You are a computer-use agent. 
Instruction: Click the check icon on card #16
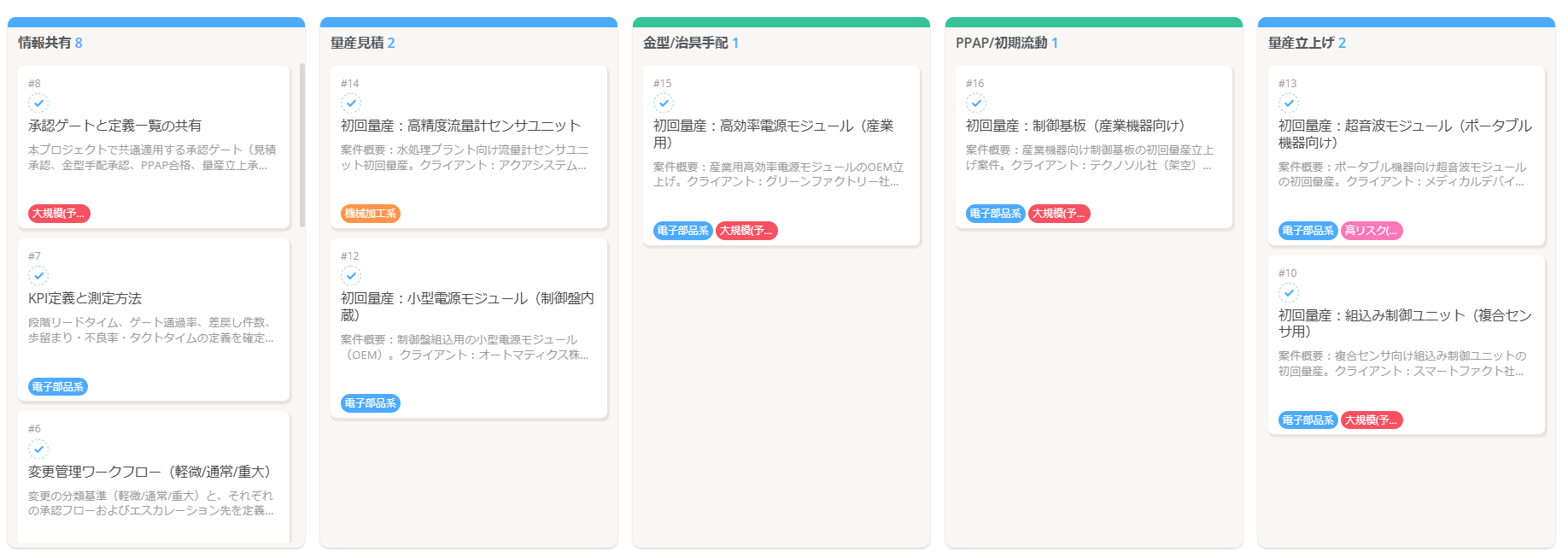[x=976, y=103]
